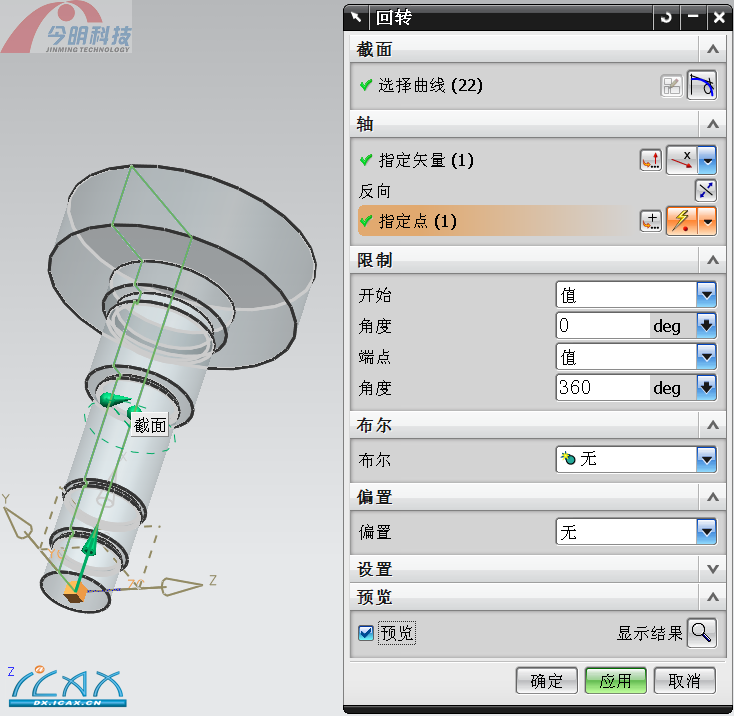This screenshot has width=734, height=716.
Task: Toggle the 预览 preview checkbox
Action: pos(365,634)
